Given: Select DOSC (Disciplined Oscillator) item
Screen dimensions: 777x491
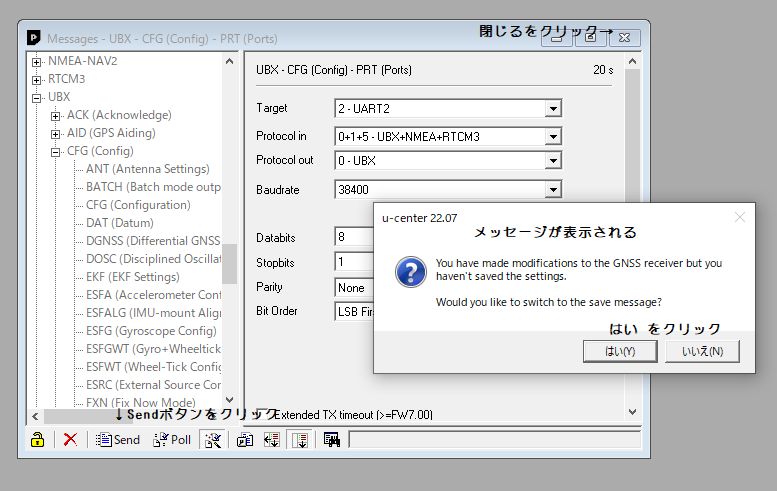Looking at the screenshot, I should tap(153, 259).
